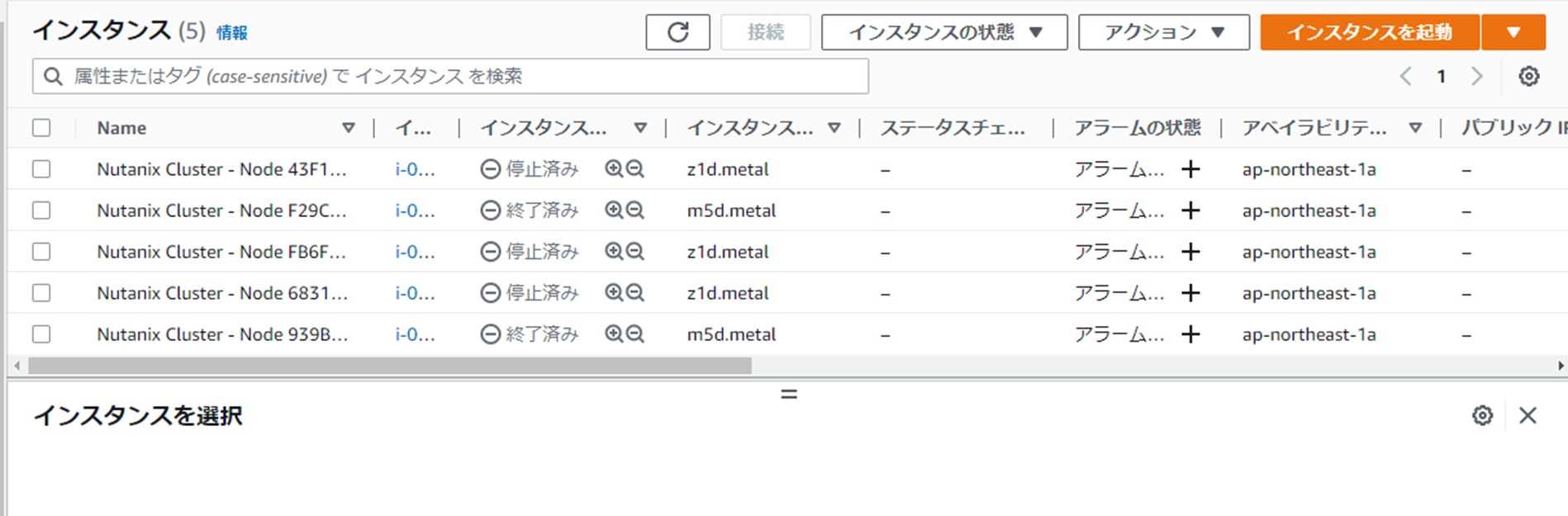This screenshot has height=516, width=1568.
Task: Click the ステータスチェック column header
Action: pyautogui.click(x=953, y=128)
